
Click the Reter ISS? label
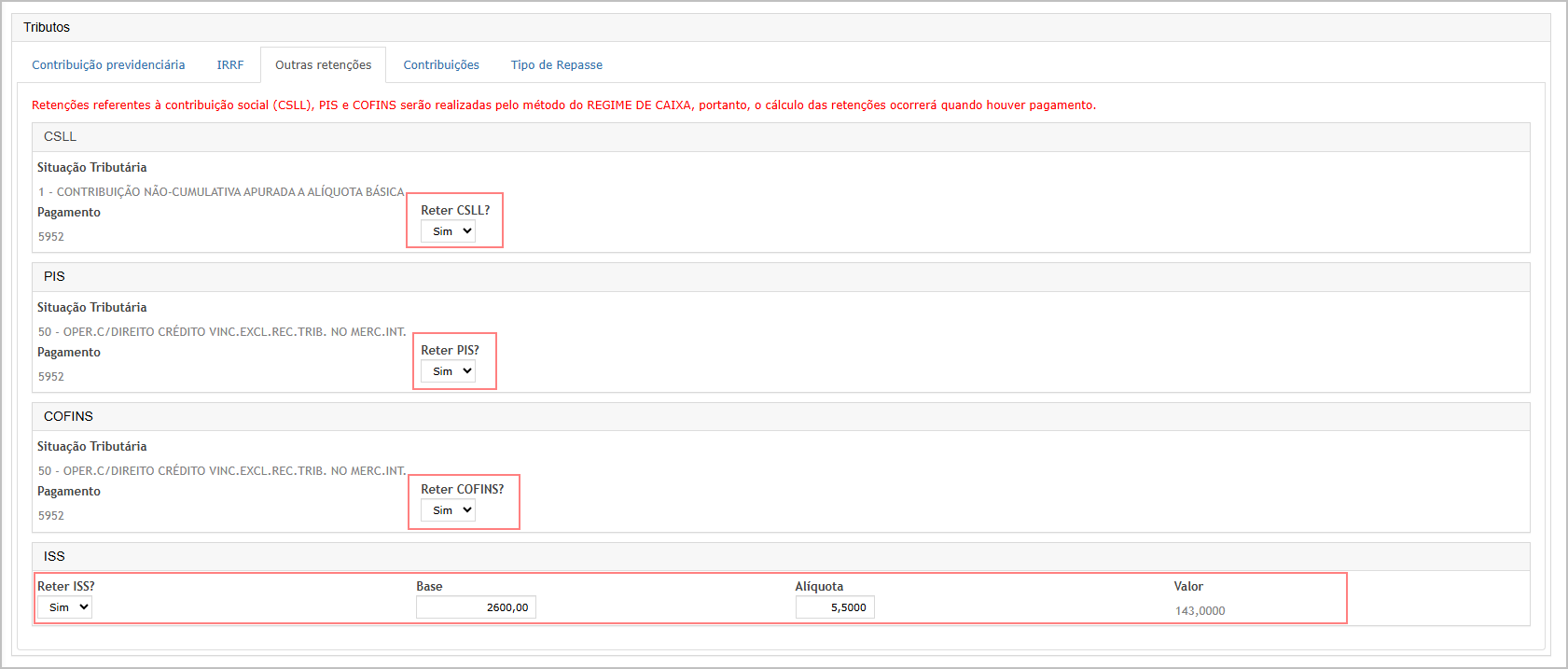click(66, 587)
